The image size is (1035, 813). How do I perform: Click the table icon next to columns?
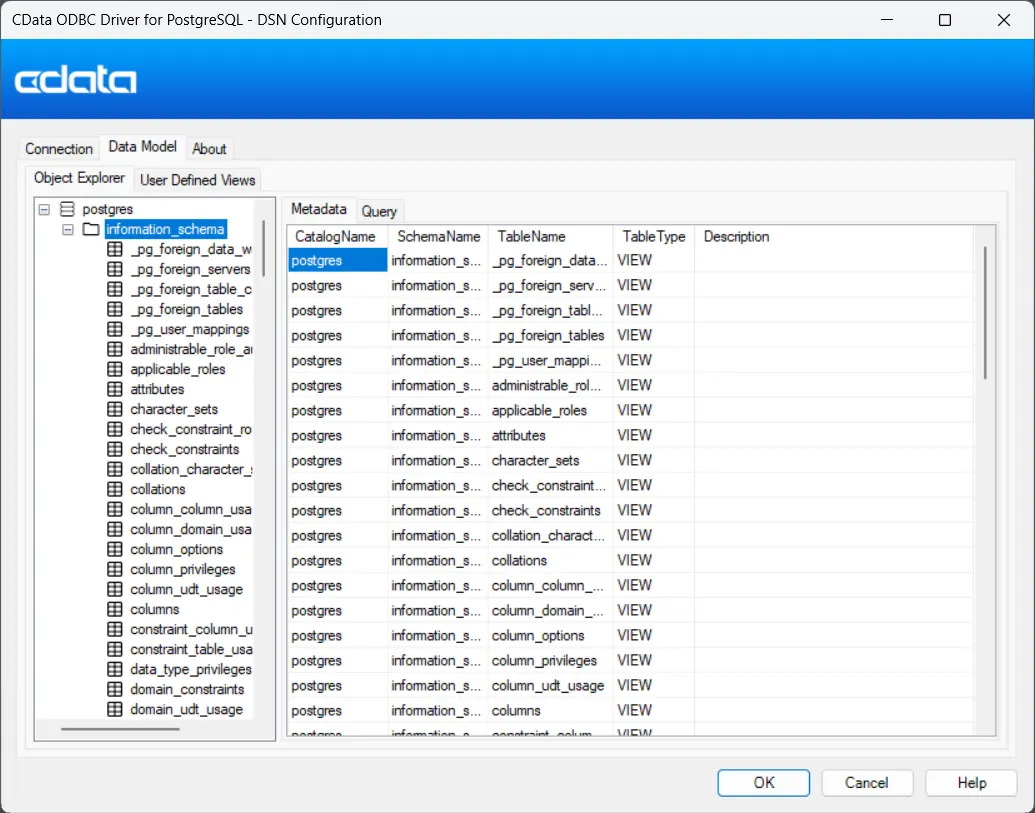115,609
